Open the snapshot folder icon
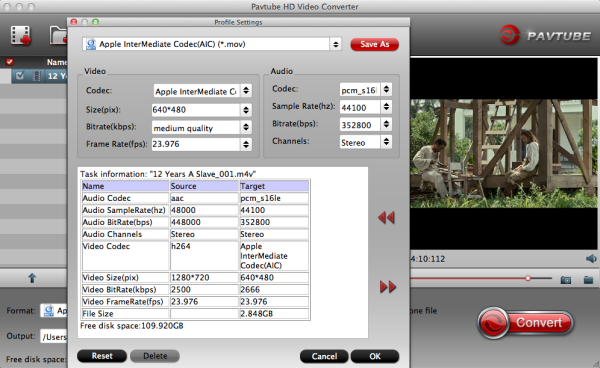 [588, 280]
